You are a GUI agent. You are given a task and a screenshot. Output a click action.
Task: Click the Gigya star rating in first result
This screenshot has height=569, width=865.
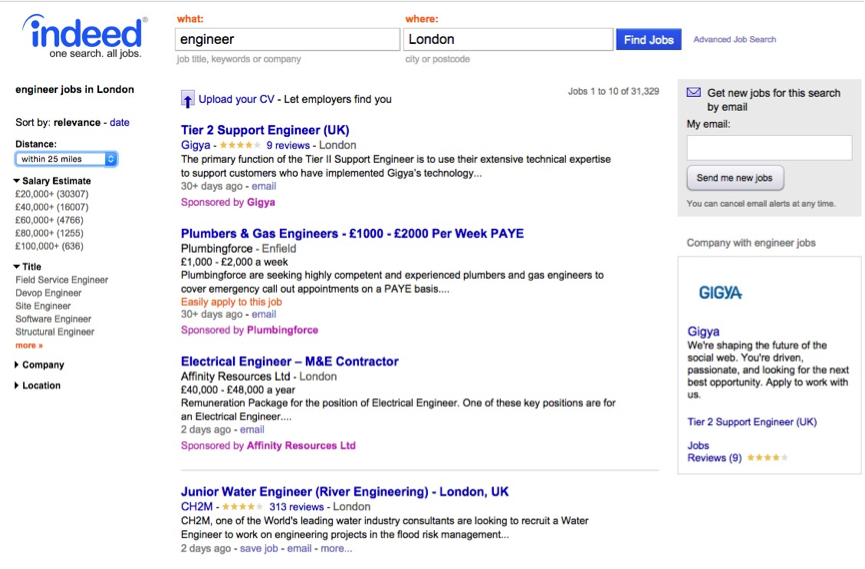coord(240,146)
